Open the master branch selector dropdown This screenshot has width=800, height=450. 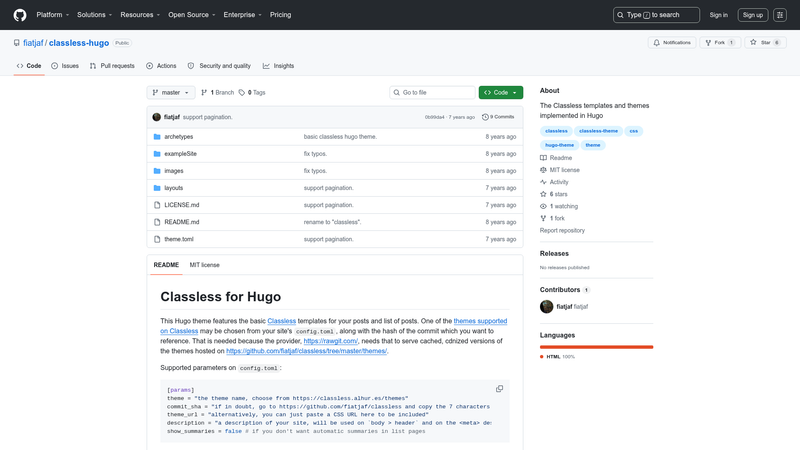click(x=171, y=92)
